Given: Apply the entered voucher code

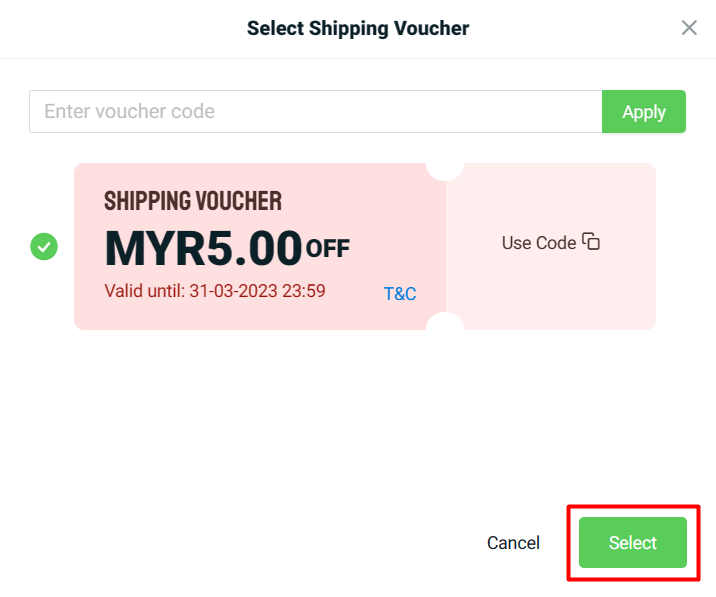Looking at the screenshot, I should click(x=644, y=111).
